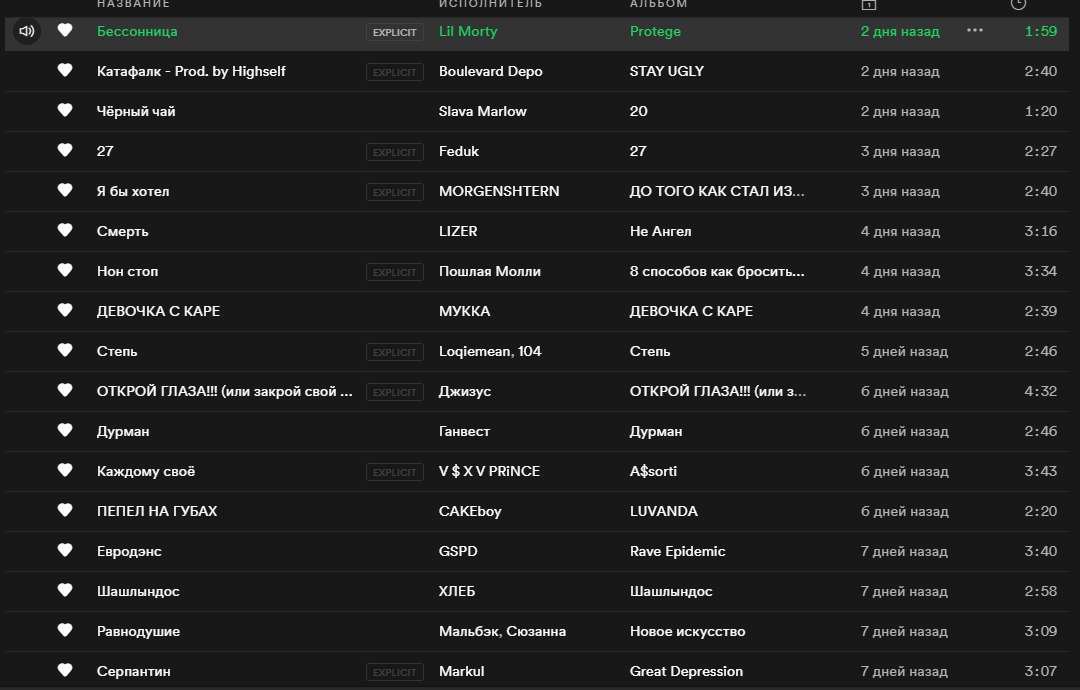Open the Новое искусство album

point(687,631)
